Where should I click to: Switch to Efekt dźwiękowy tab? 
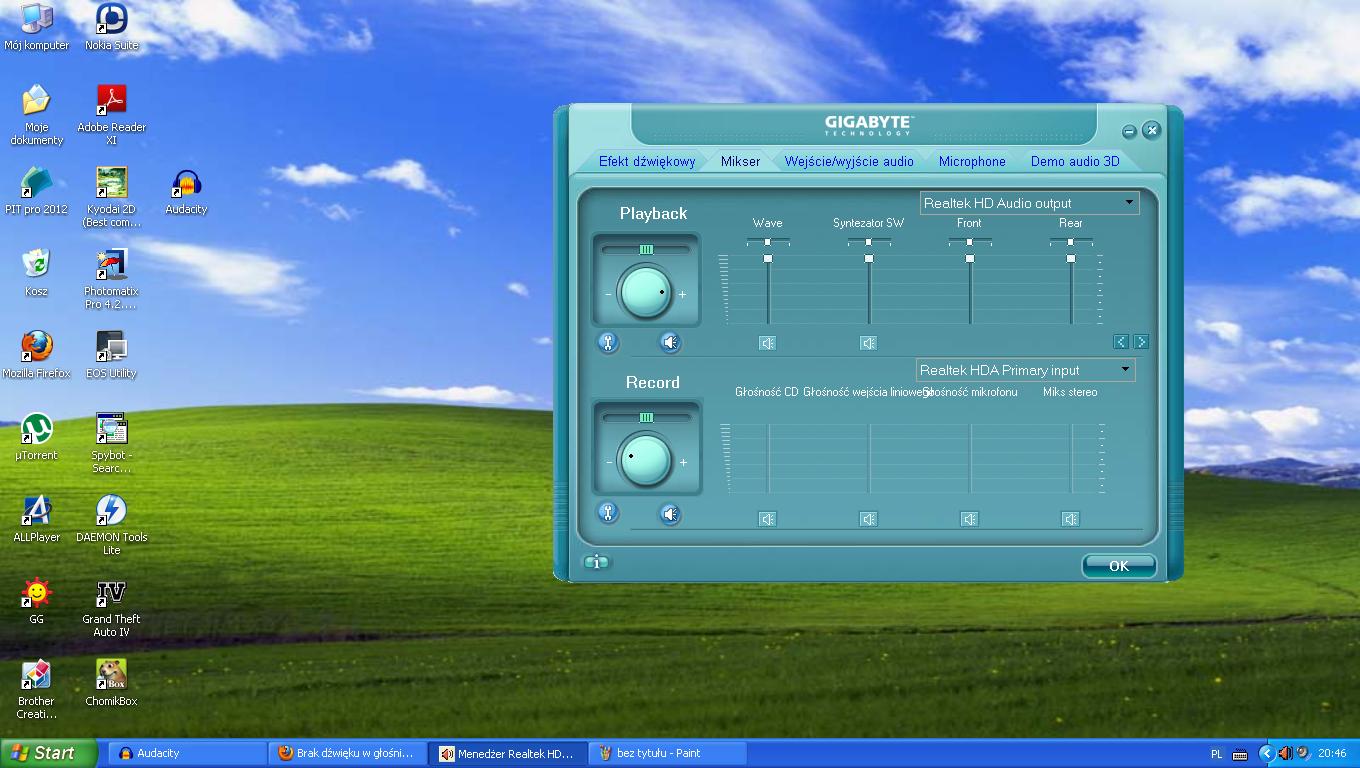point(647,161)
